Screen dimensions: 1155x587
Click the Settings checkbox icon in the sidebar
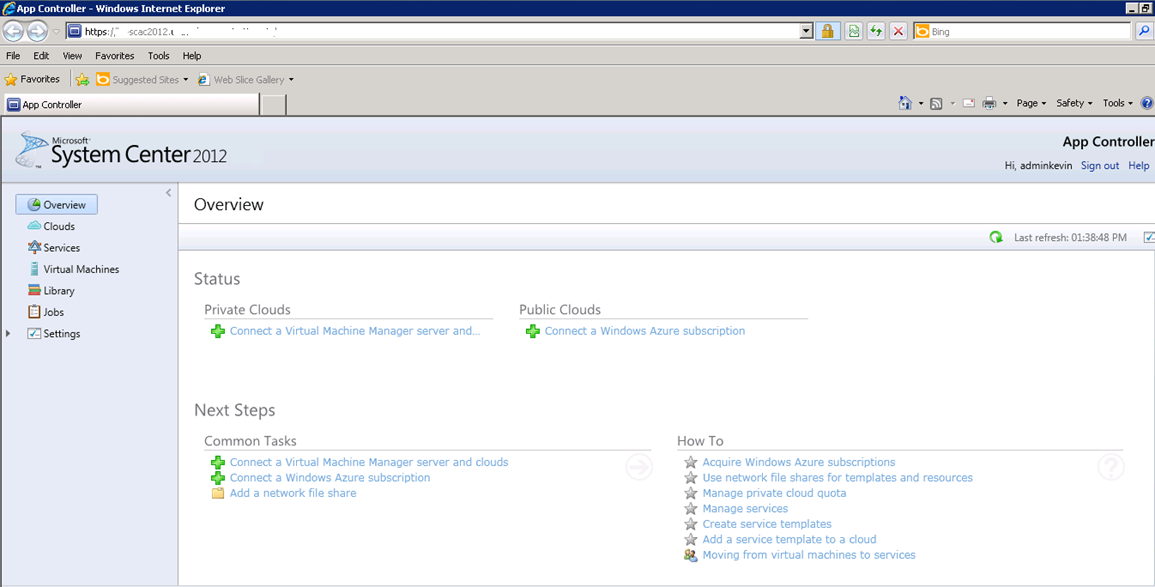point(34,333)
